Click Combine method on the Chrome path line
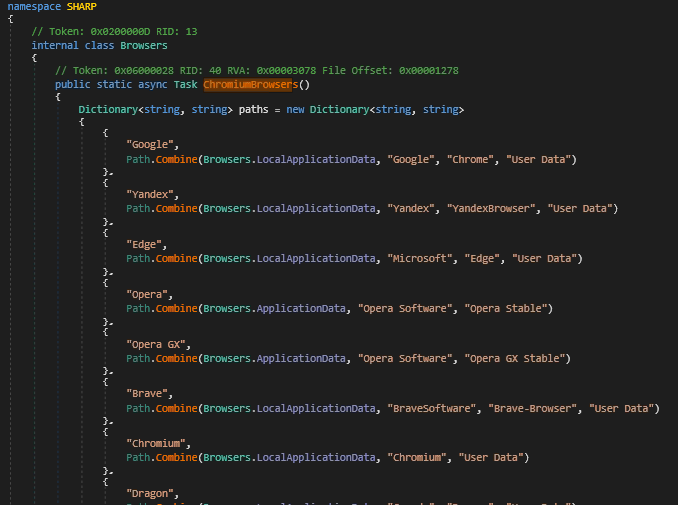The width and height of the screenshot is (678, 505). click(x=176, y=160)
